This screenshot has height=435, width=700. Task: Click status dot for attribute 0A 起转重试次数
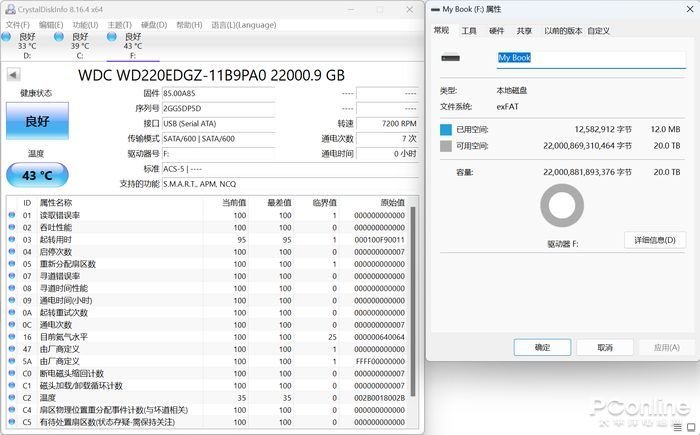click(x=12, y=312)
